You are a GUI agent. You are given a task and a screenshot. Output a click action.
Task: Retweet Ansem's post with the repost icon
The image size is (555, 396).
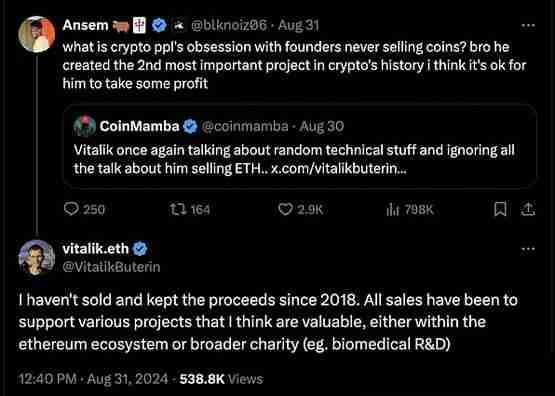pos(176,210)
